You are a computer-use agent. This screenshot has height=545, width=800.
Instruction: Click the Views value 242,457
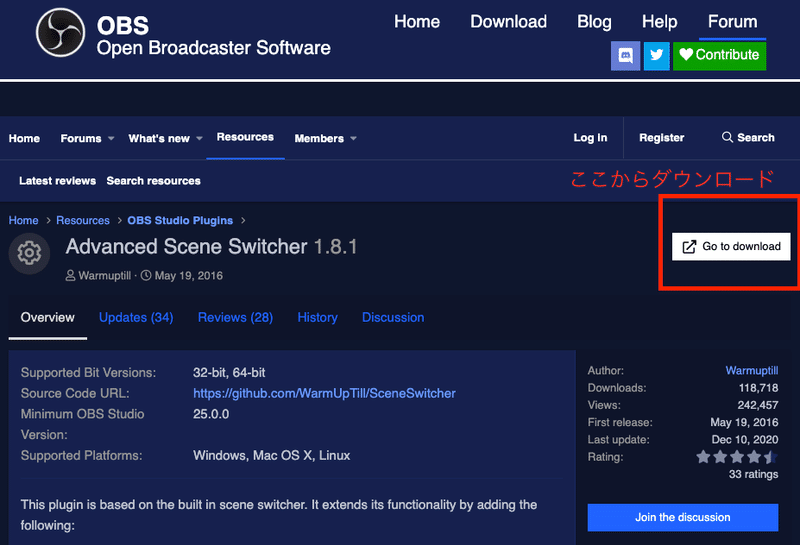pos(758,405)
